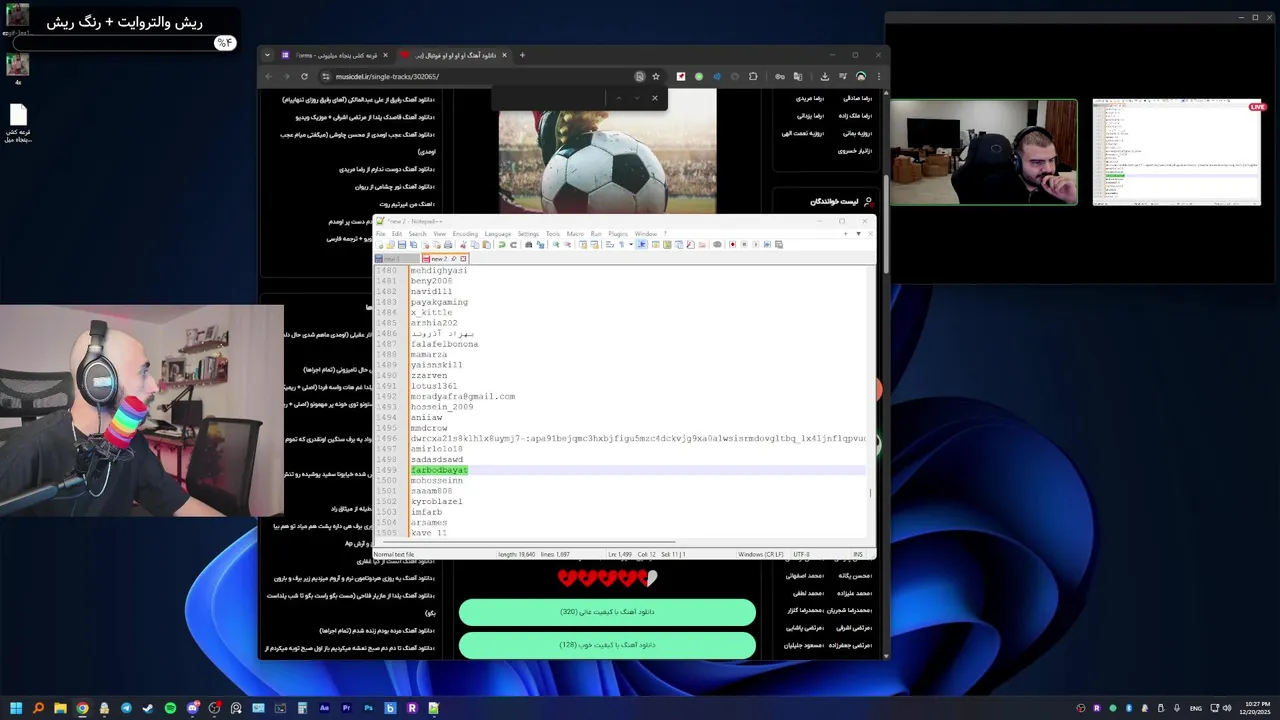
Task: Click the UTF-8 encoding in Notepad++ status bar
Action: (x=802, y=554)
